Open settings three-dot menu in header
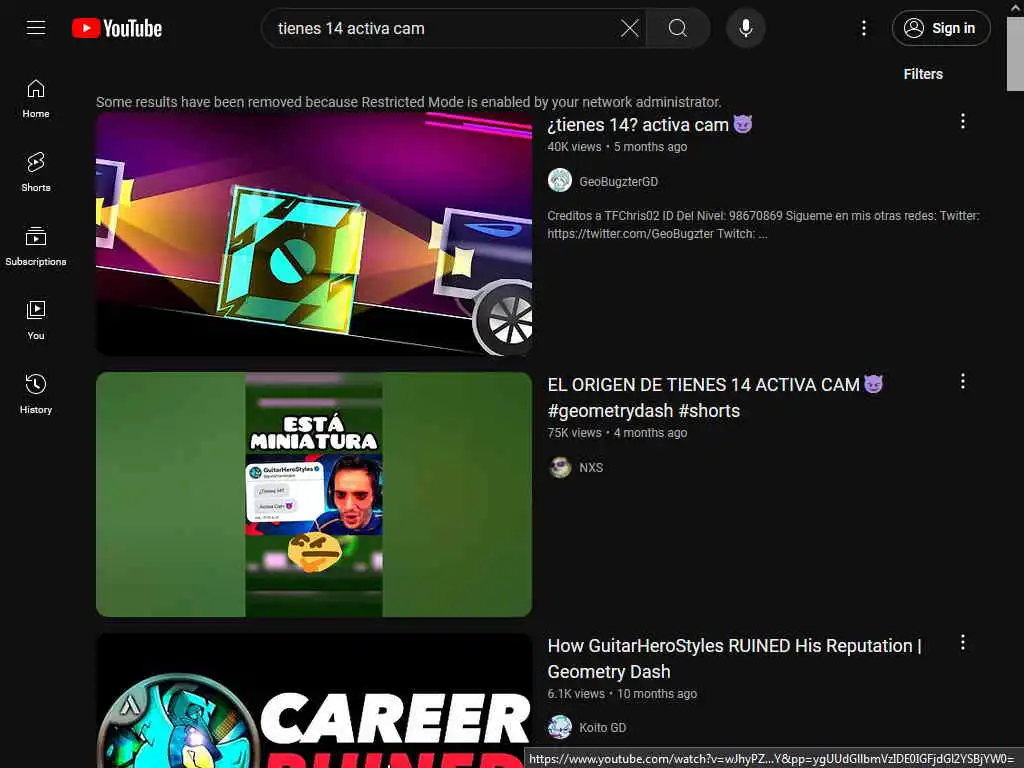 (x=863, y=28)
